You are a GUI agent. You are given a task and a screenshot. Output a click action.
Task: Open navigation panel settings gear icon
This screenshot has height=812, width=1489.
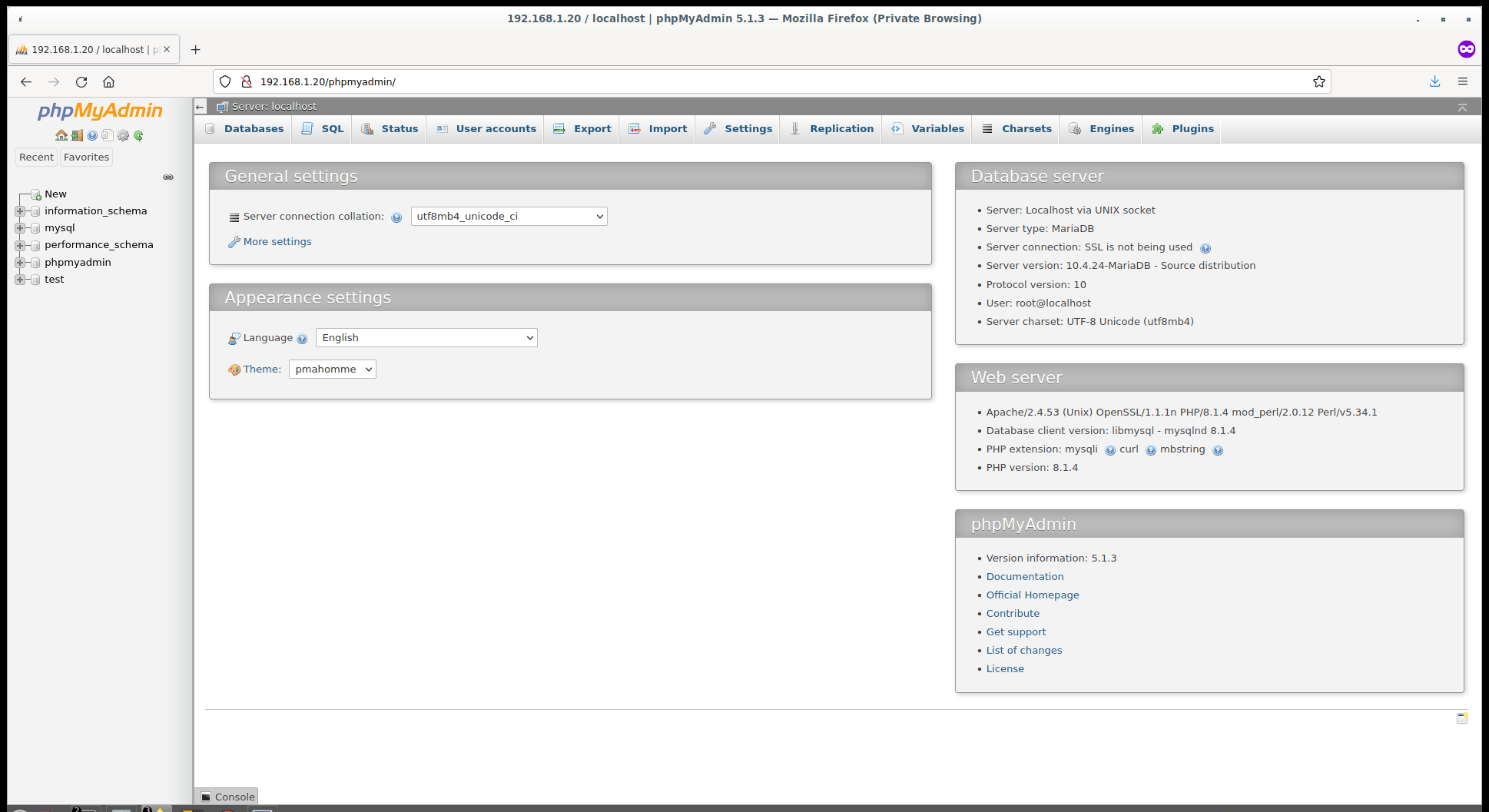[123, 135]
